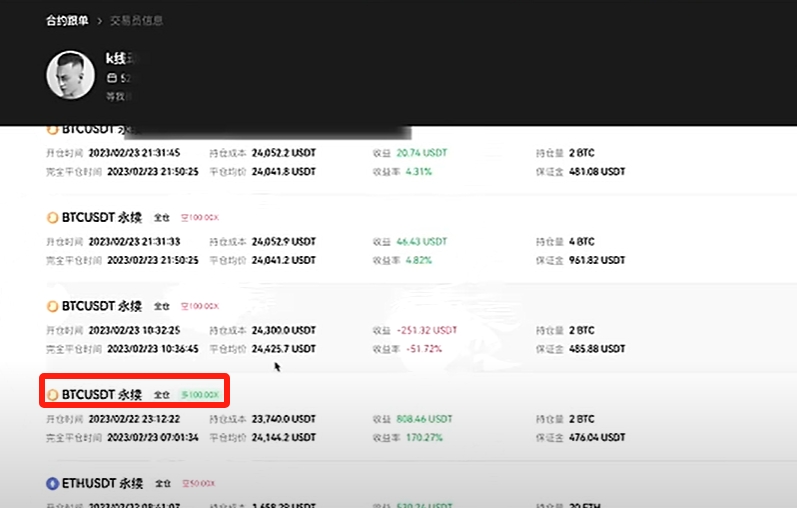This screenshot has height=508, width=797.
Task: Click close time 2023/02/23 10:36:45
Action: pyautogui.click(x=152, y=349)
